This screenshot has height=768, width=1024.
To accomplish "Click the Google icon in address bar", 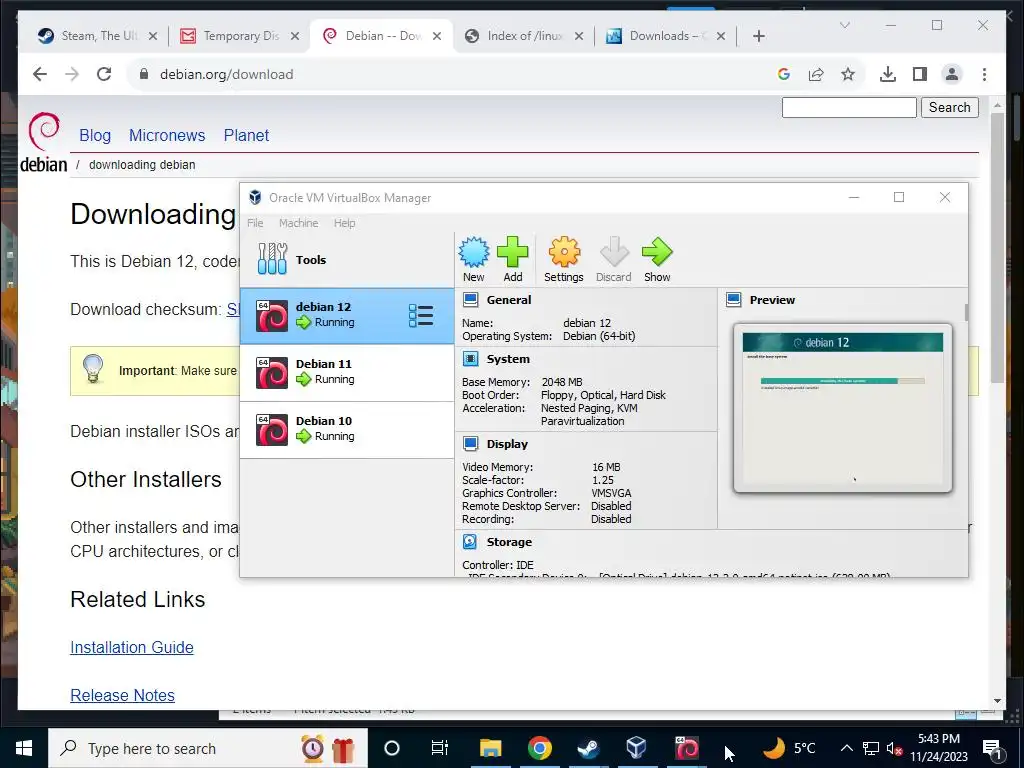I will [x=784, y=74].
